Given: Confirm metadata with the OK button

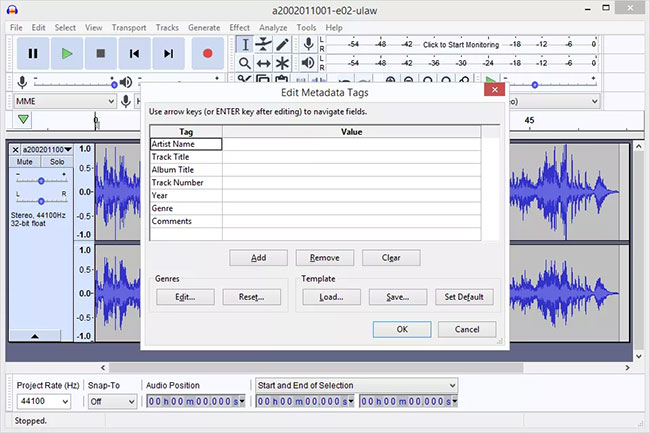Looking at the screenshot, I should 402,329.
